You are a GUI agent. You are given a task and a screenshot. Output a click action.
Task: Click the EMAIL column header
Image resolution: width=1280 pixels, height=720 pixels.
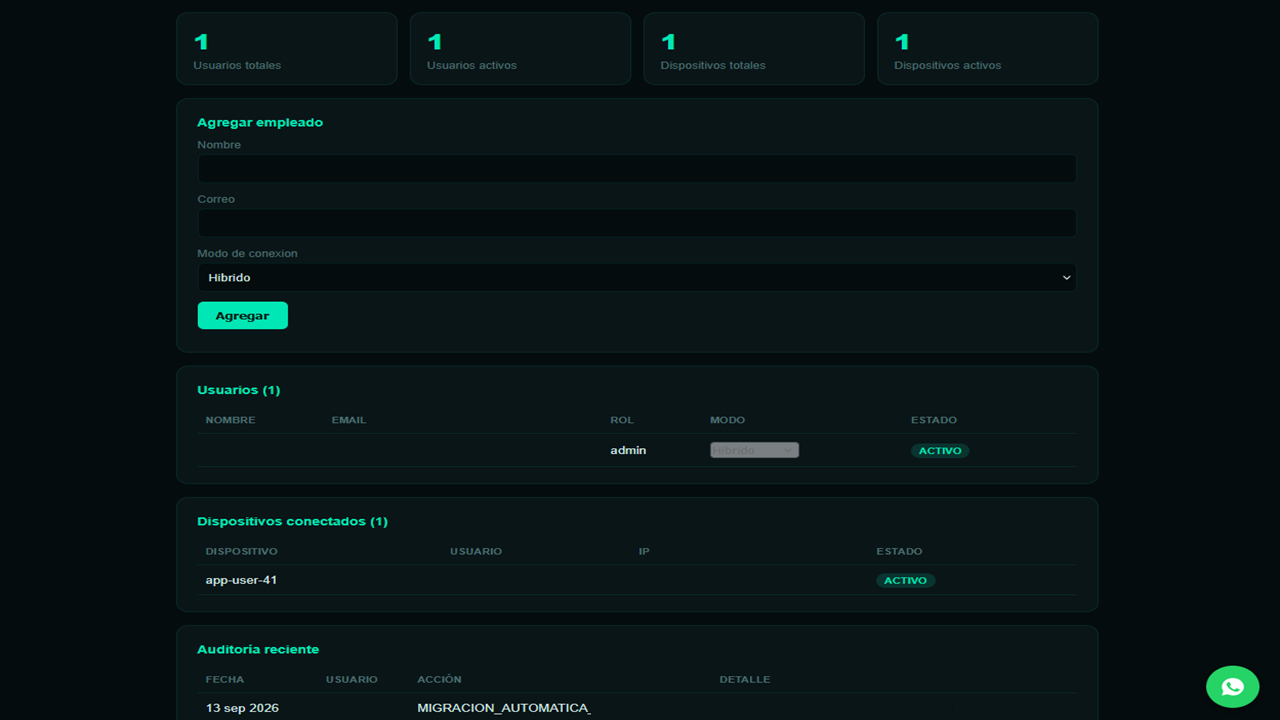349,420
